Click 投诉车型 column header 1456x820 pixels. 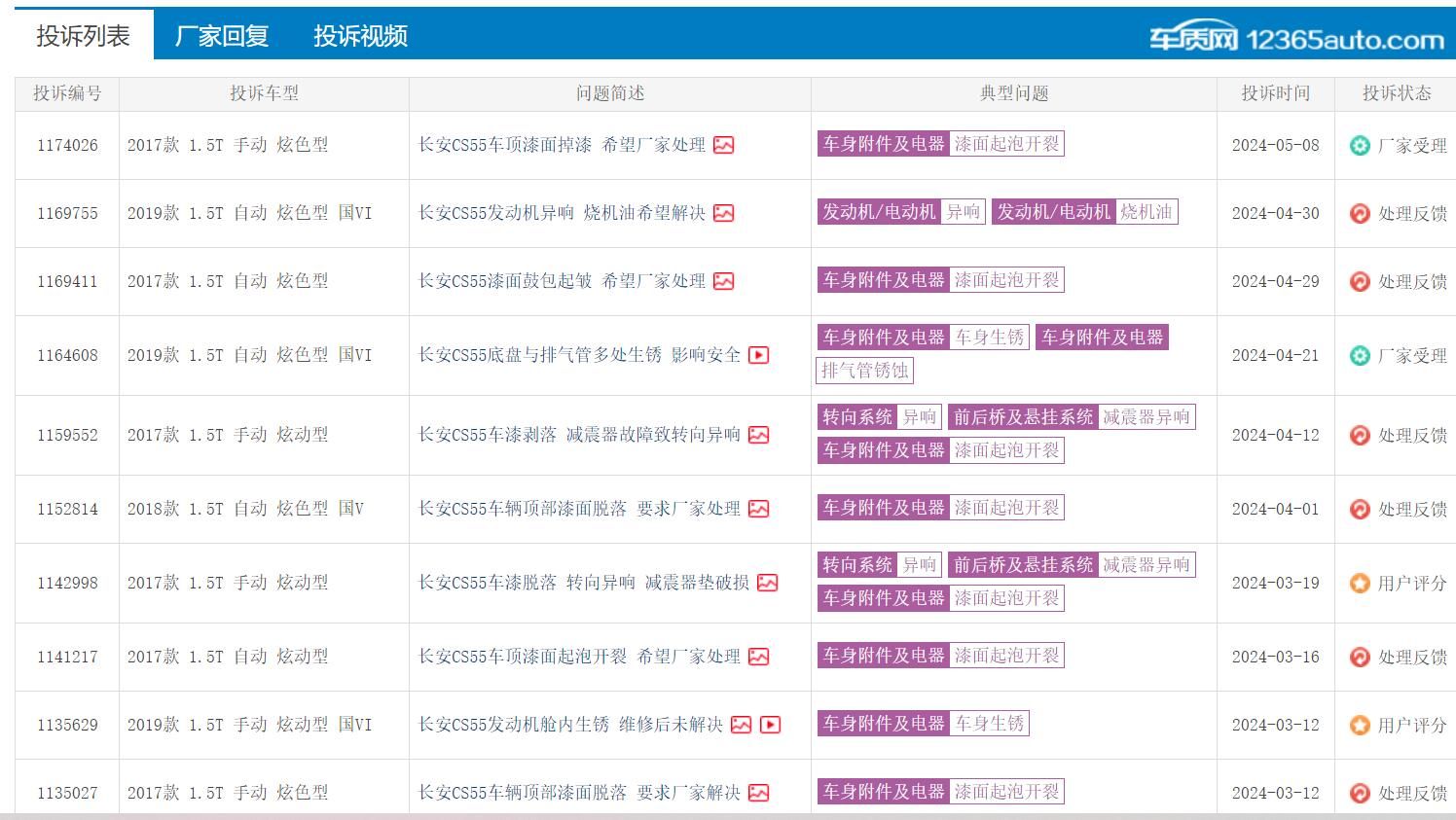tap(264, 93)
